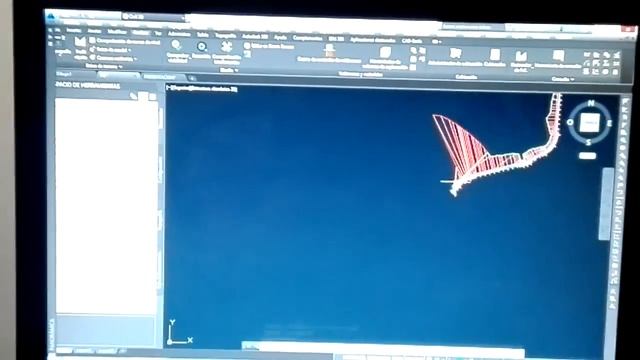Expand the Diseño panel dropdown
Screen dimensions: 640x360
pos(229,70)
